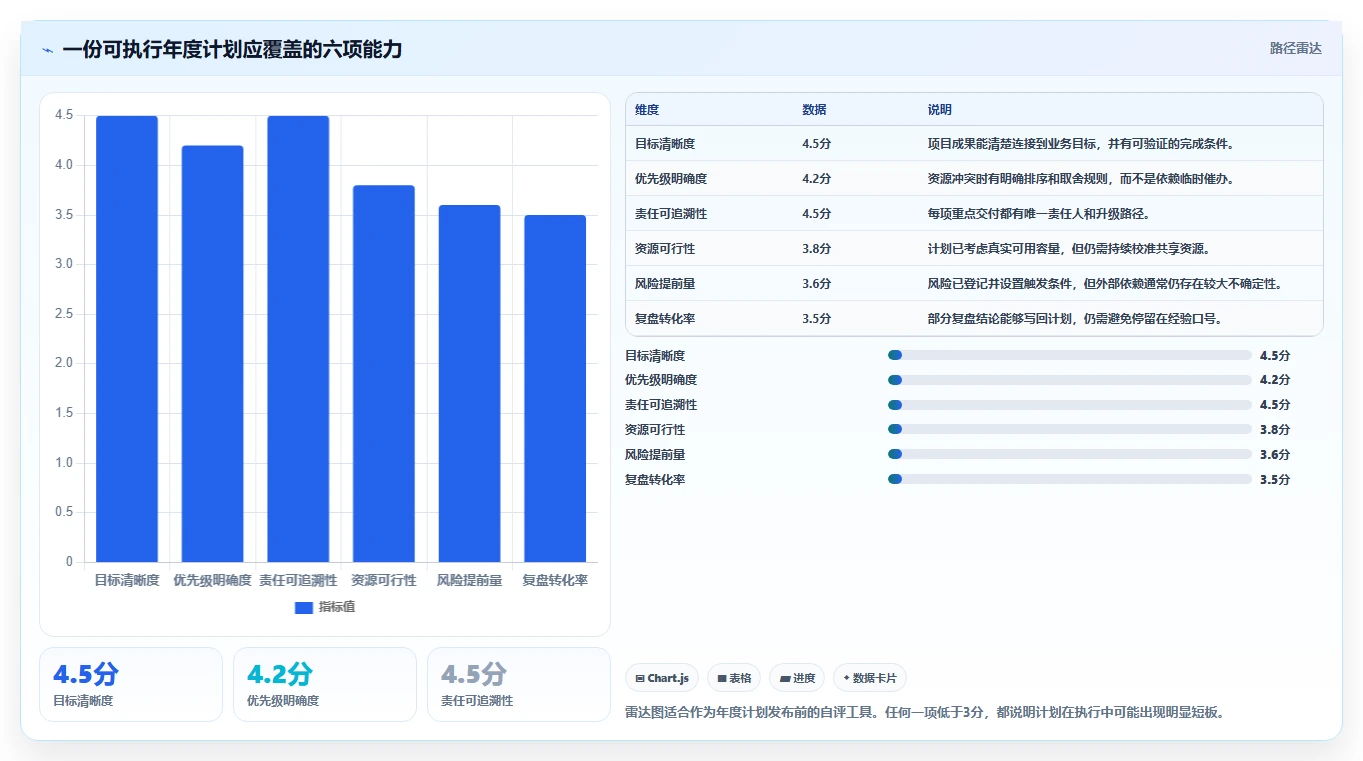Toggle the 指标值 legend swatch under the chart
The width and height of the screenshot is (1363, 761).
[x=304, y=607]
